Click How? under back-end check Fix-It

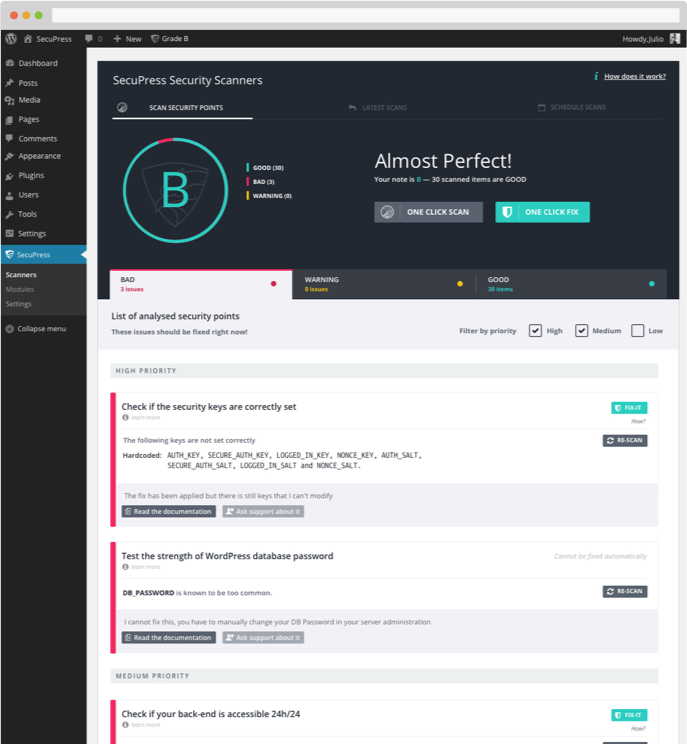click(x=638, y=729)
